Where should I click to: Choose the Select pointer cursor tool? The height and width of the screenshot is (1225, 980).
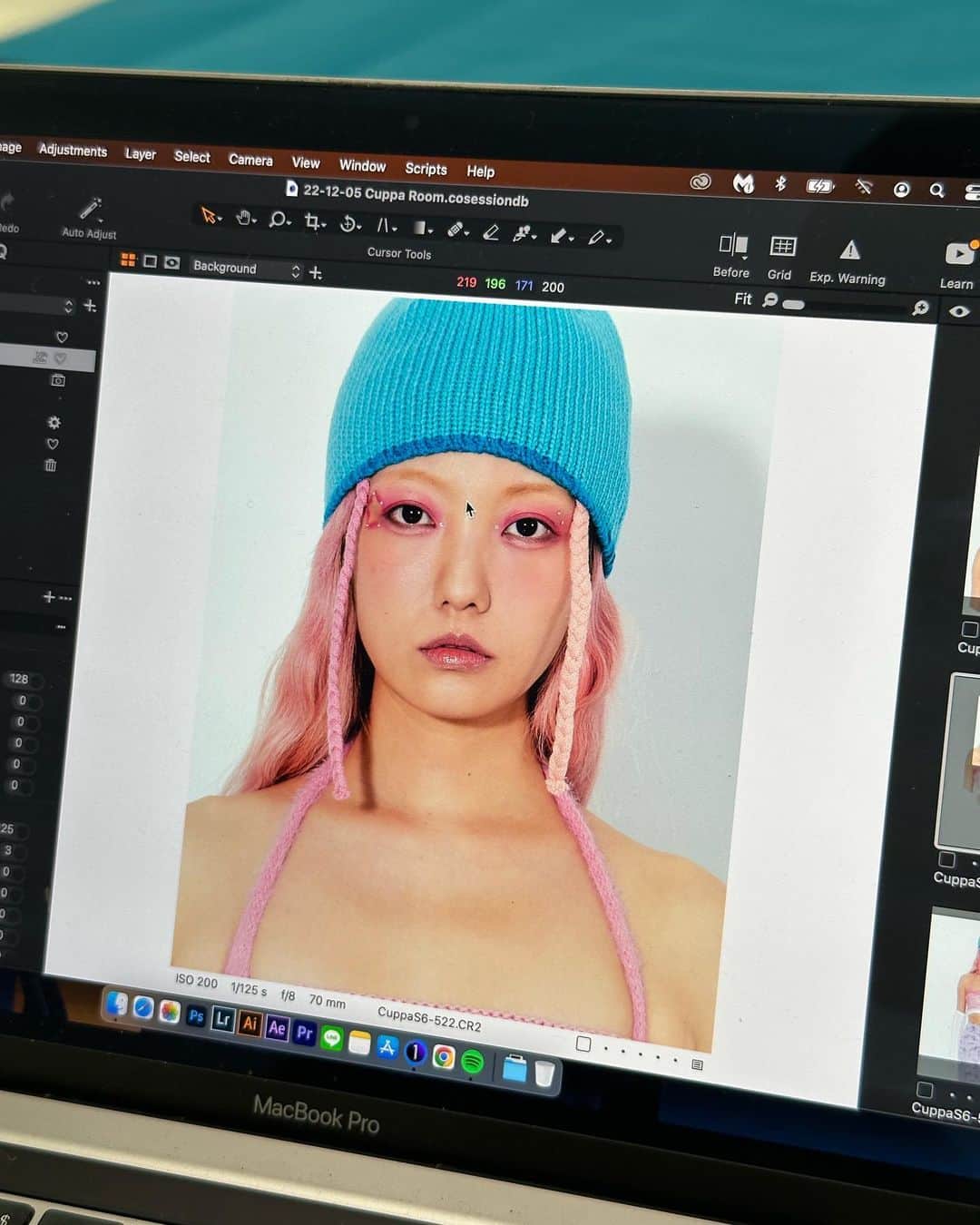point(208,215)
